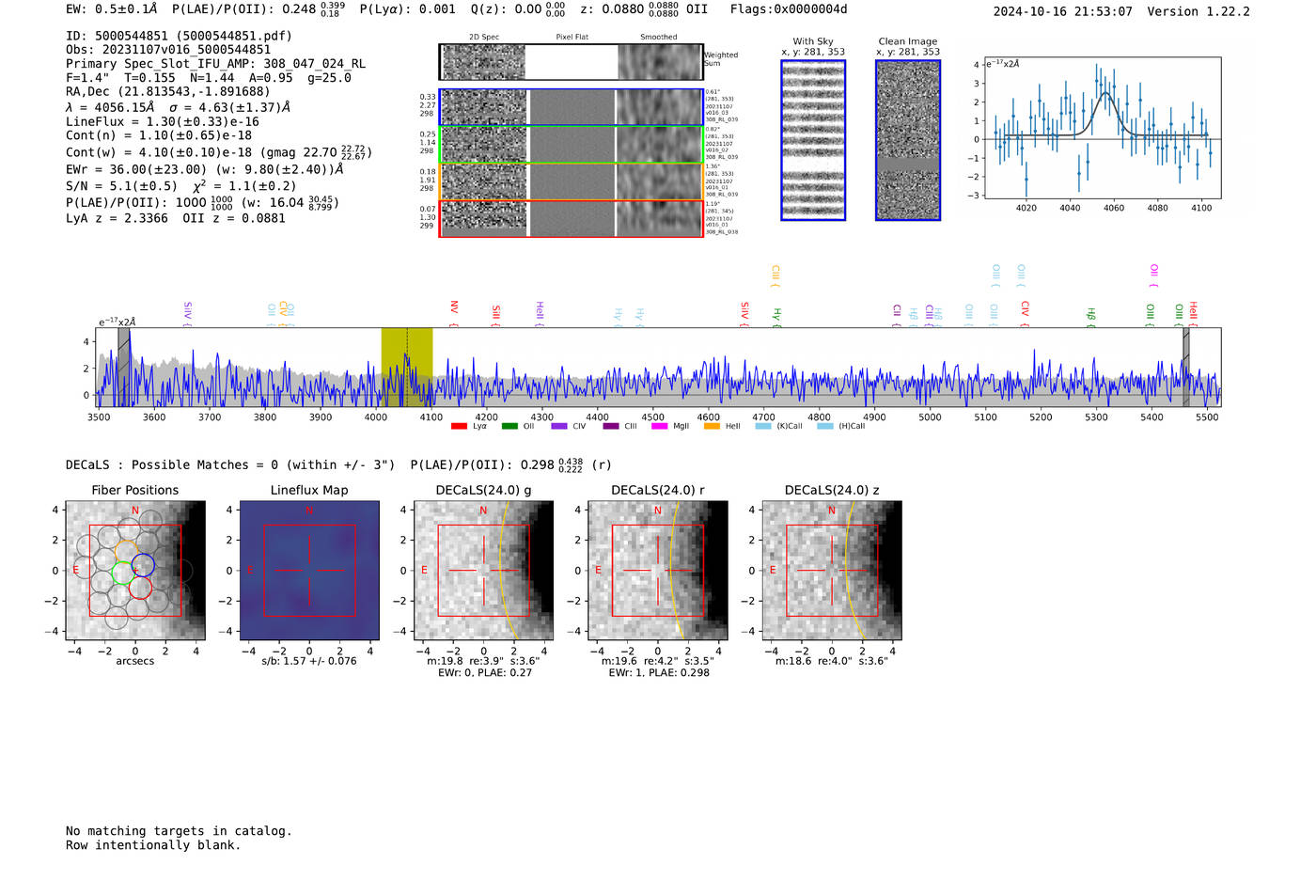The image size is (1316, 896).
Task: Click the 2024-10-16 21:53:07 timestamp
Action: click(1062, 11)
